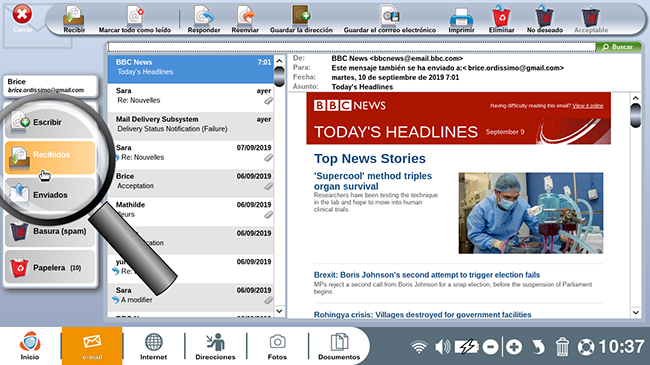This screenshot has height=365, width=650.
Task: Click the trash bin tray icon
Action: click(562, 347)
